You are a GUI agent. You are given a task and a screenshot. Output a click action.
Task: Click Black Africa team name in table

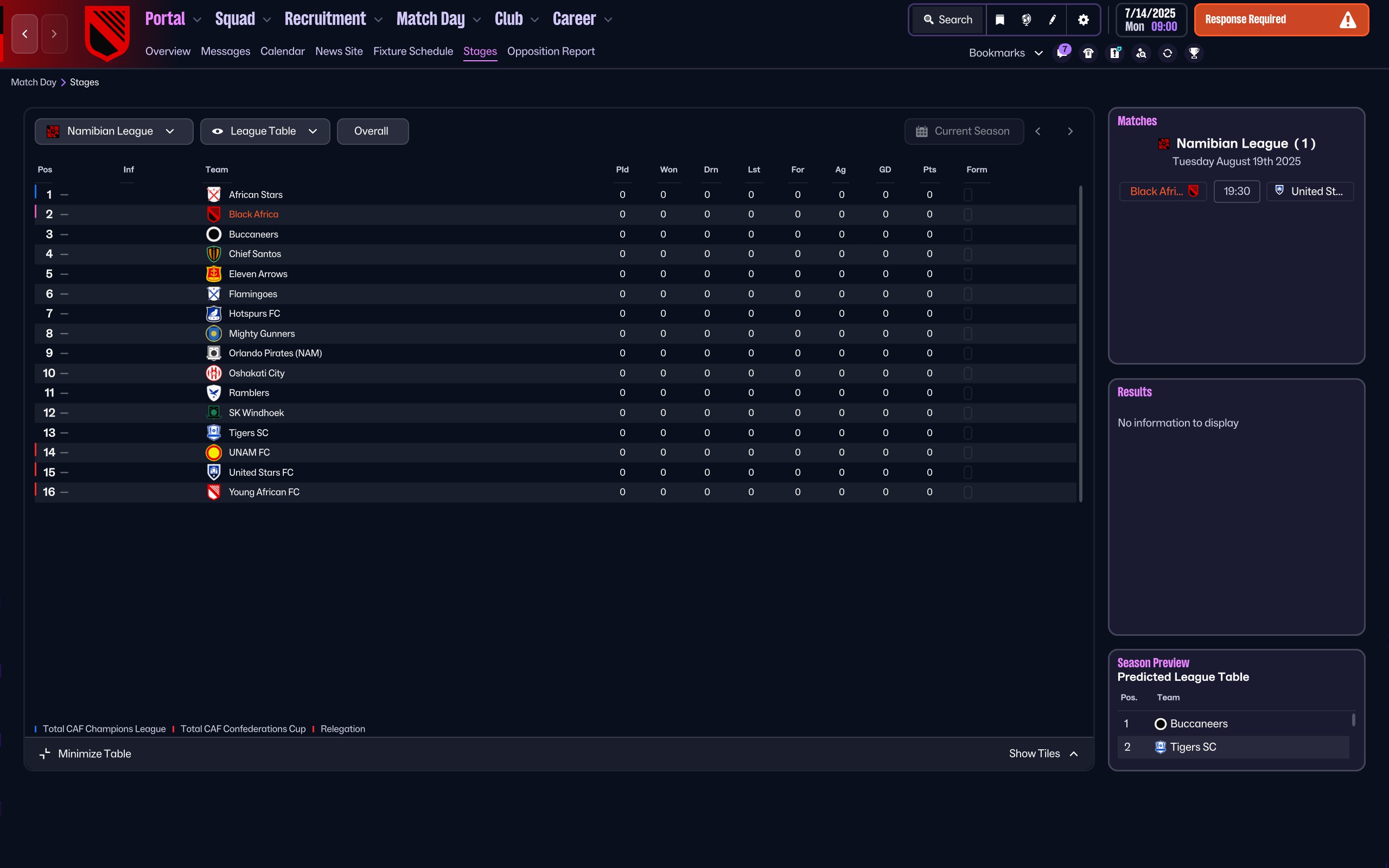click(x=253, y=214)
